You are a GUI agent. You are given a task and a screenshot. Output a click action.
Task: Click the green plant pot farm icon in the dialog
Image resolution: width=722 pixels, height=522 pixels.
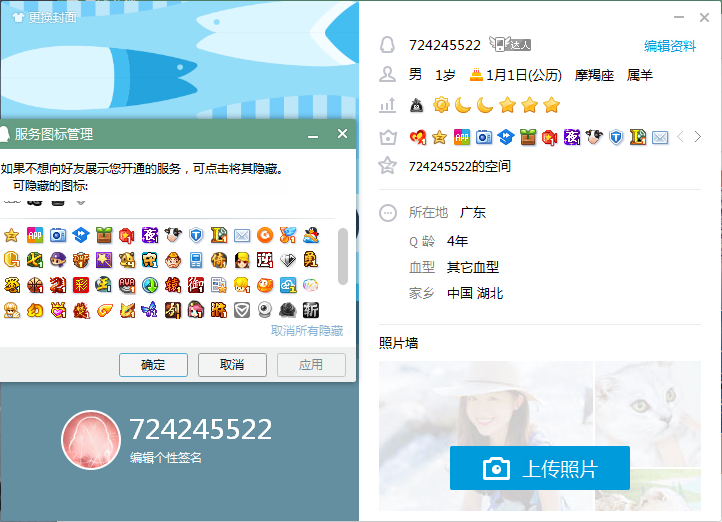[104, 235]
